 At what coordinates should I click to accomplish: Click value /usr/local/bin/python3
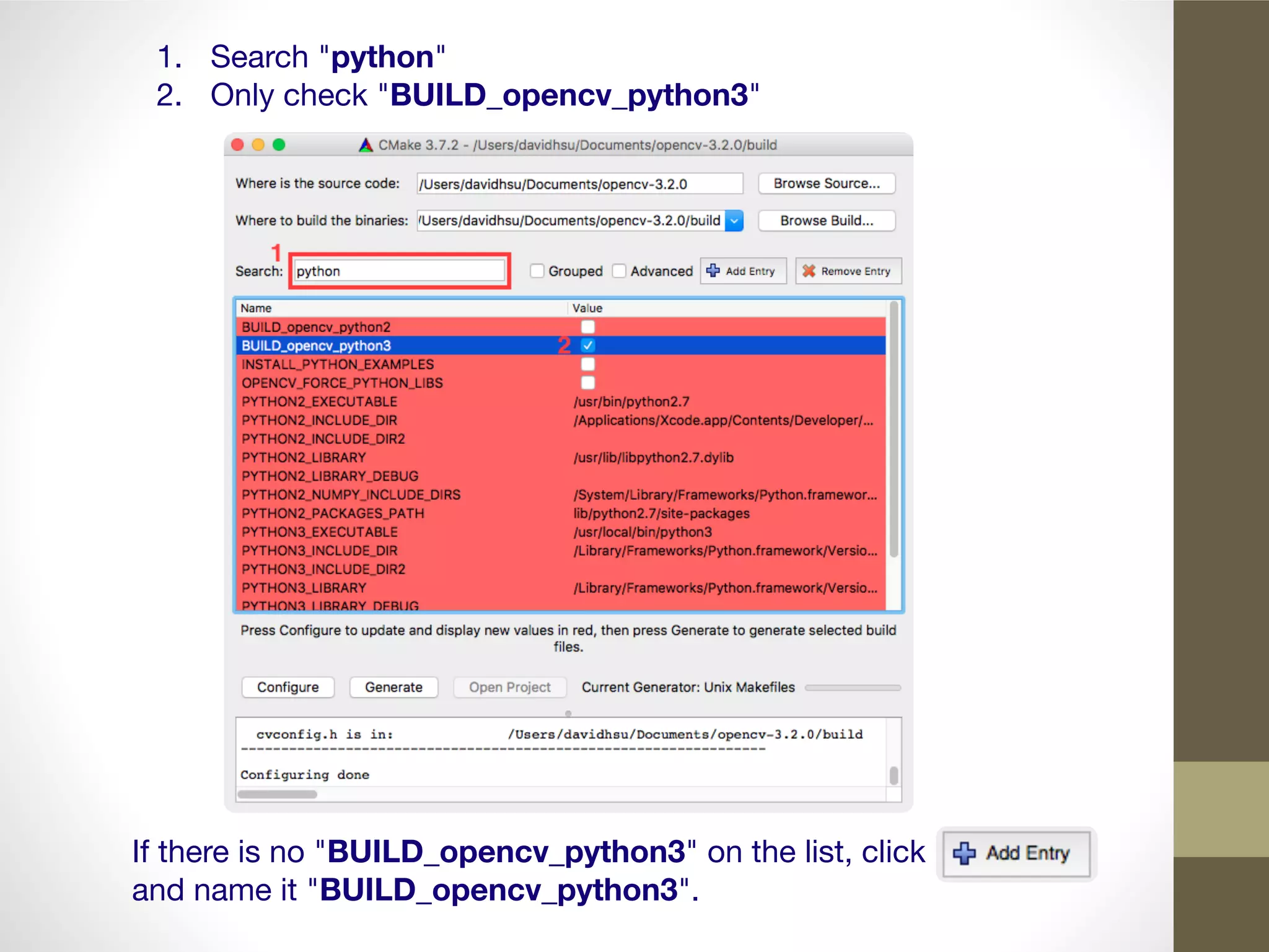(643, 532)
